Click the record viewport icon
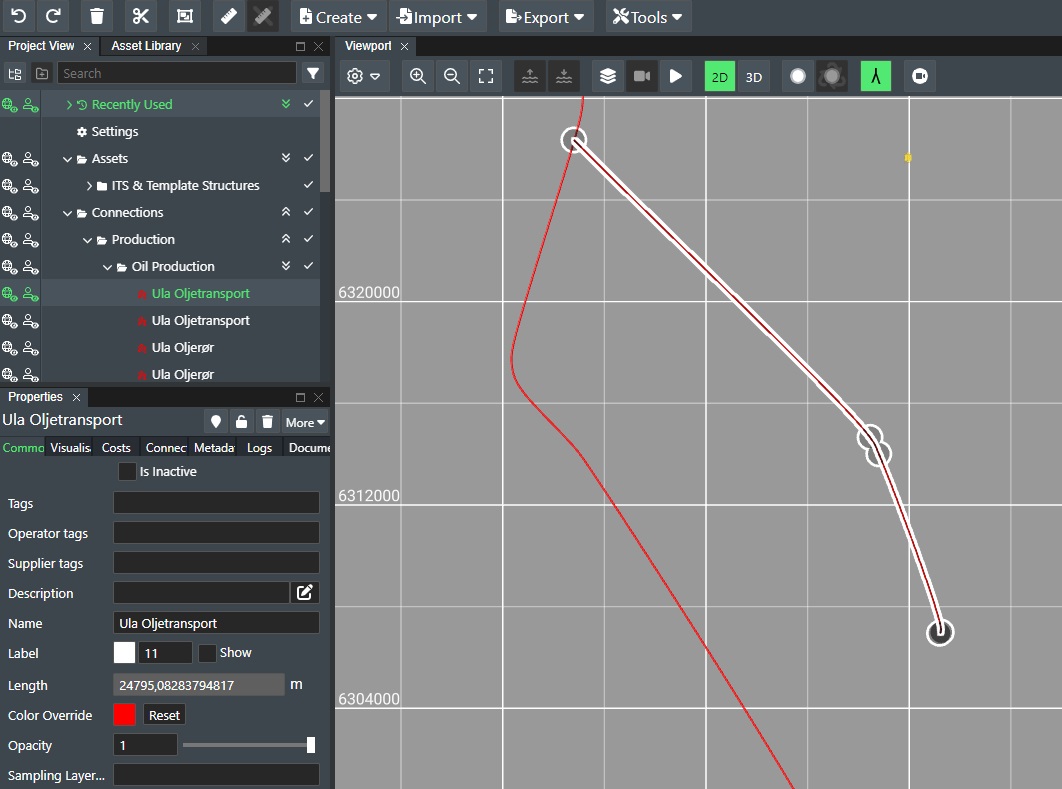The height and width of the screenshot is (789, 1062). point(920,76)
